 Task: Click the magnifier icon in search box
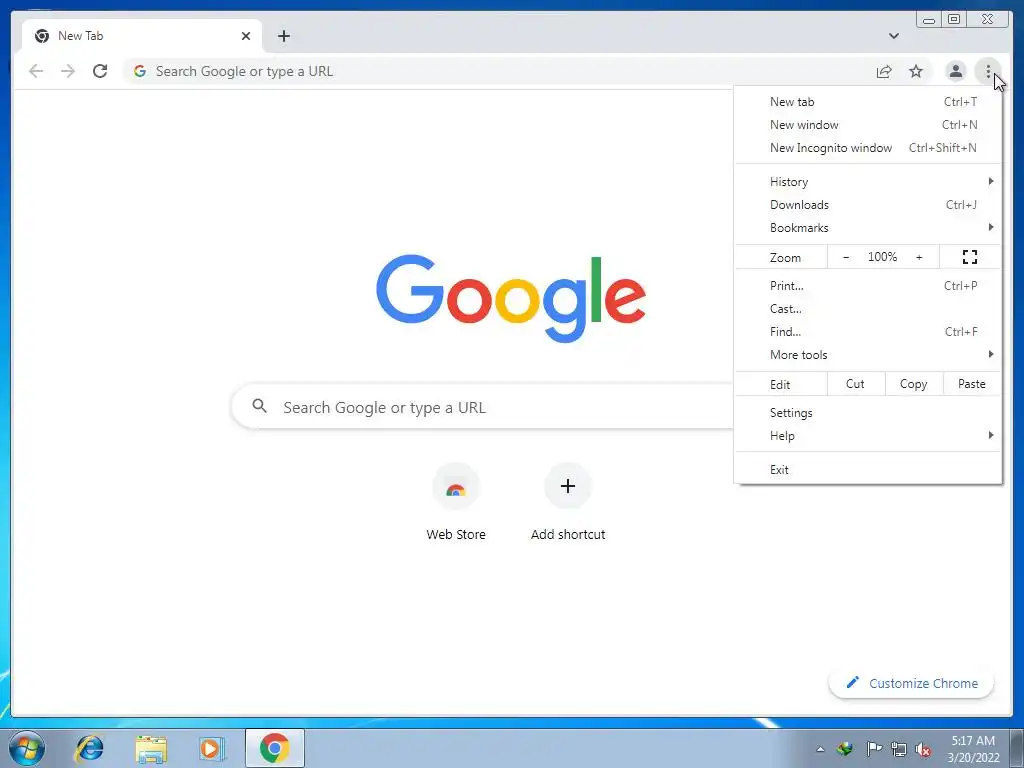click(259, 406)
